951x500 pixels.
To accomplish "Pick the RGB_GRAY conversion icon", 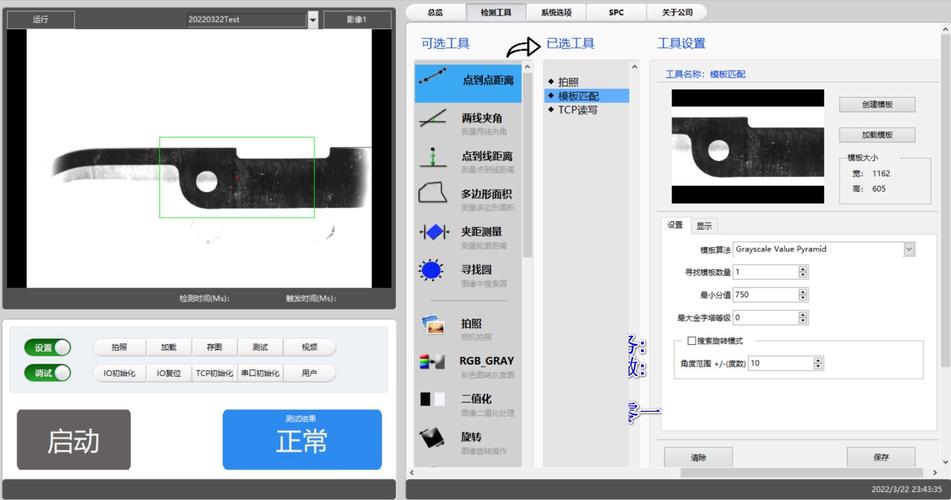I will (x=432, y=362).
